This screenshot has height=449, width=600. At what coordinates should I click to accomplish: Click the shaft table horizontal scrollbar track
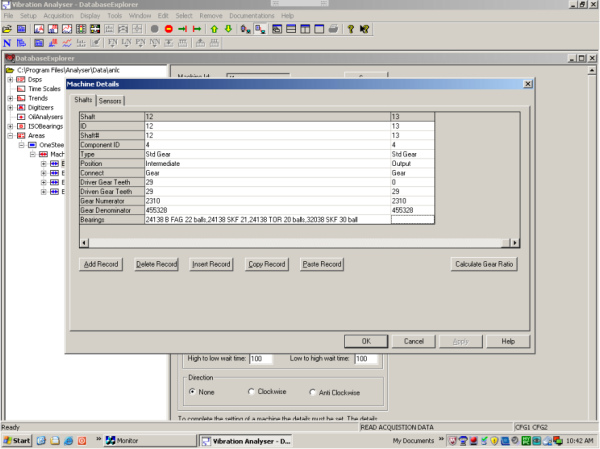[x=295, y=243]
